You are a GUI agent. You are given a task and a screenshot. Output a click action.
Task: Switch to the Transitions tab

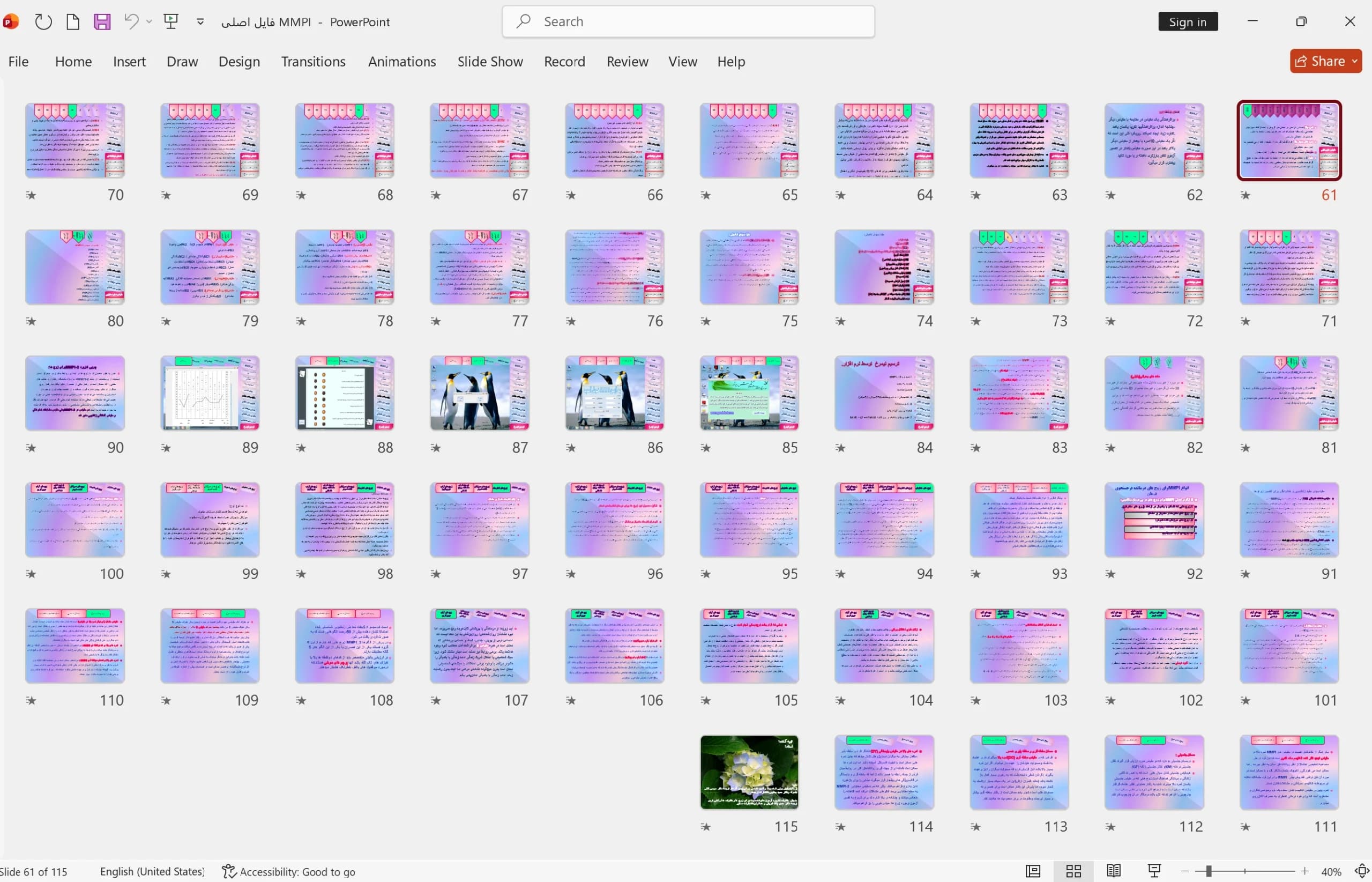pyautogui.click(x=313, y=61)
